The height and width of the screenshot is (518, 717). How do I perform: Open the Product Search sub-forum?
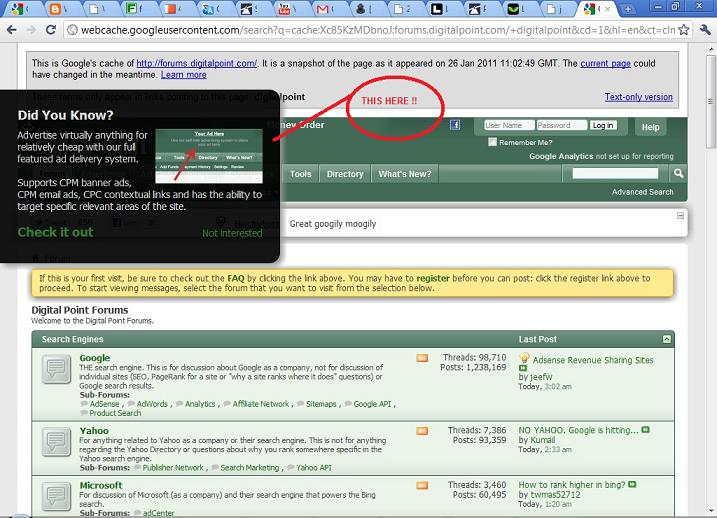pyautogui.click(x=115, y=413)
